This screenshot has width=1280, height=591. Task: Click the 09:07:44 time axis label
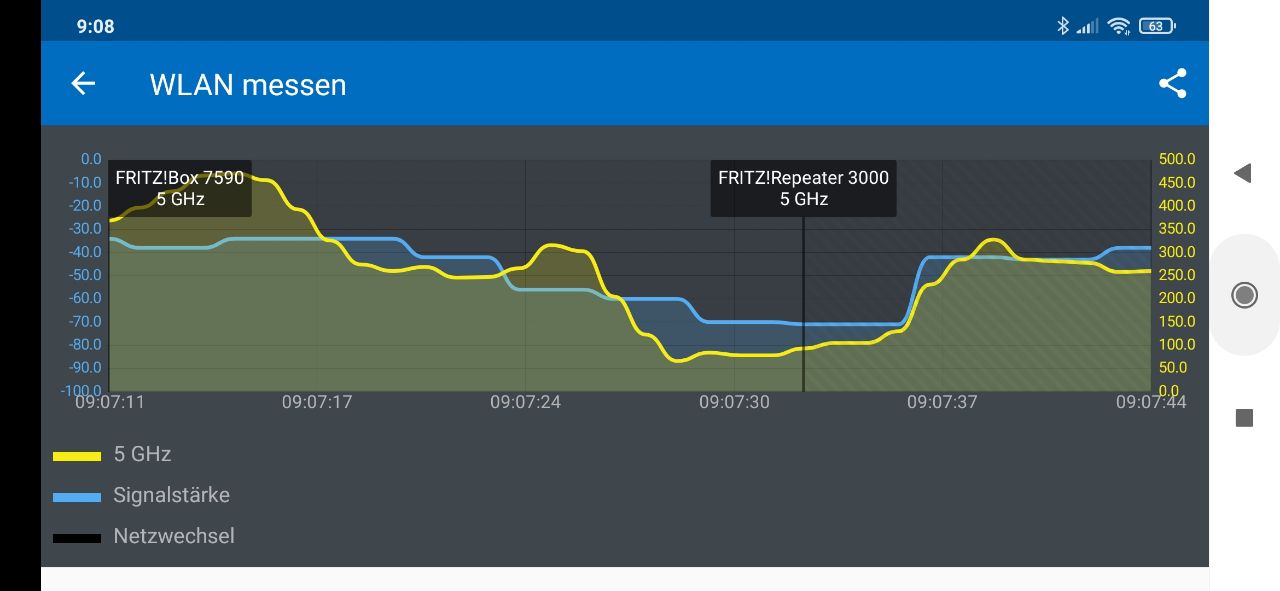click(1151, 402)
